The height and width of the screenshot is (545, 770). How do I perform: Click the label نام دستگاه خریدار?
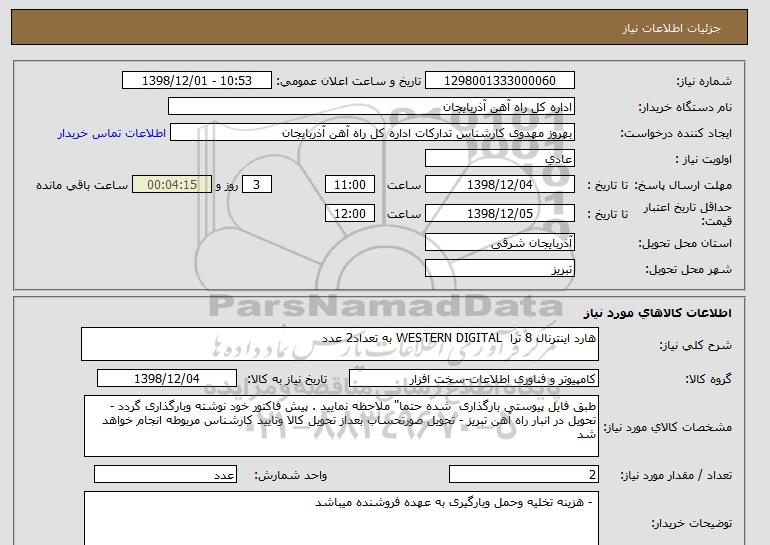click(x=685, y=108)
